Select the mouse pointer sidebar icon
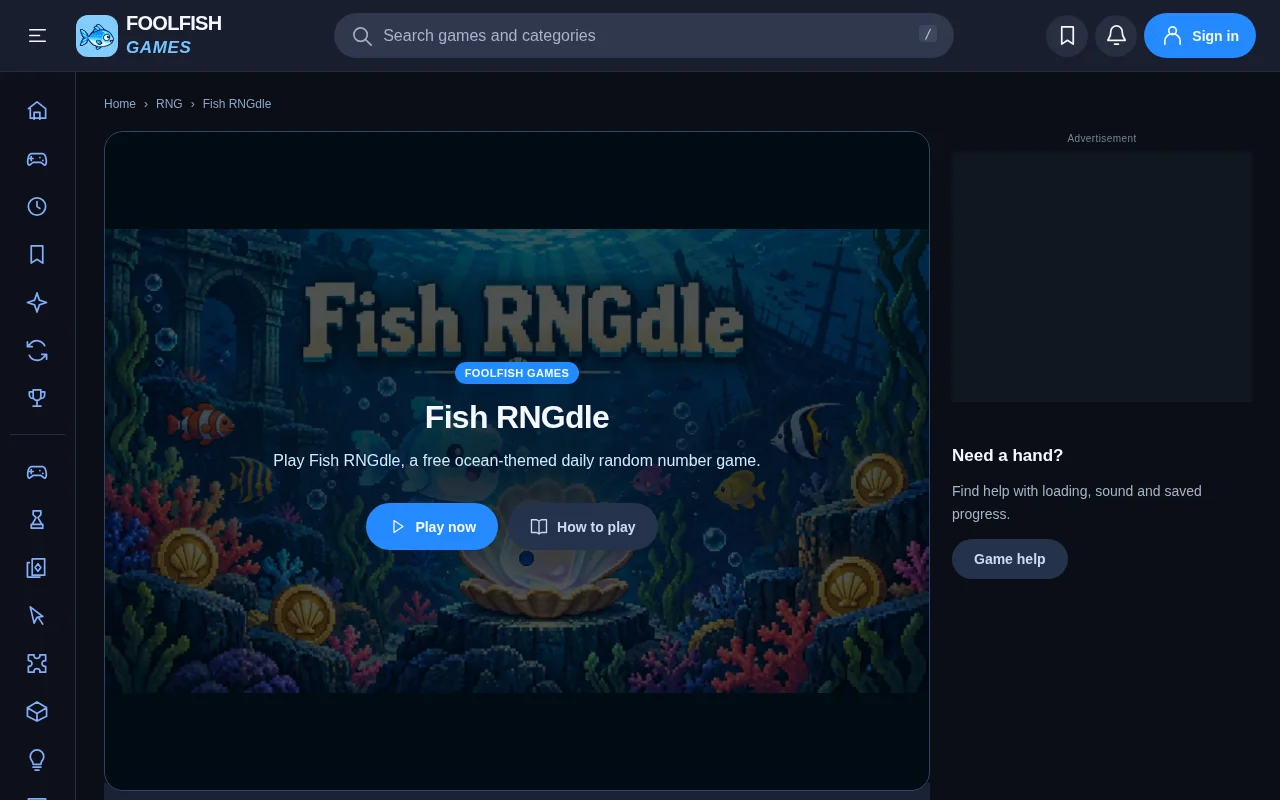 pos(37,615)
